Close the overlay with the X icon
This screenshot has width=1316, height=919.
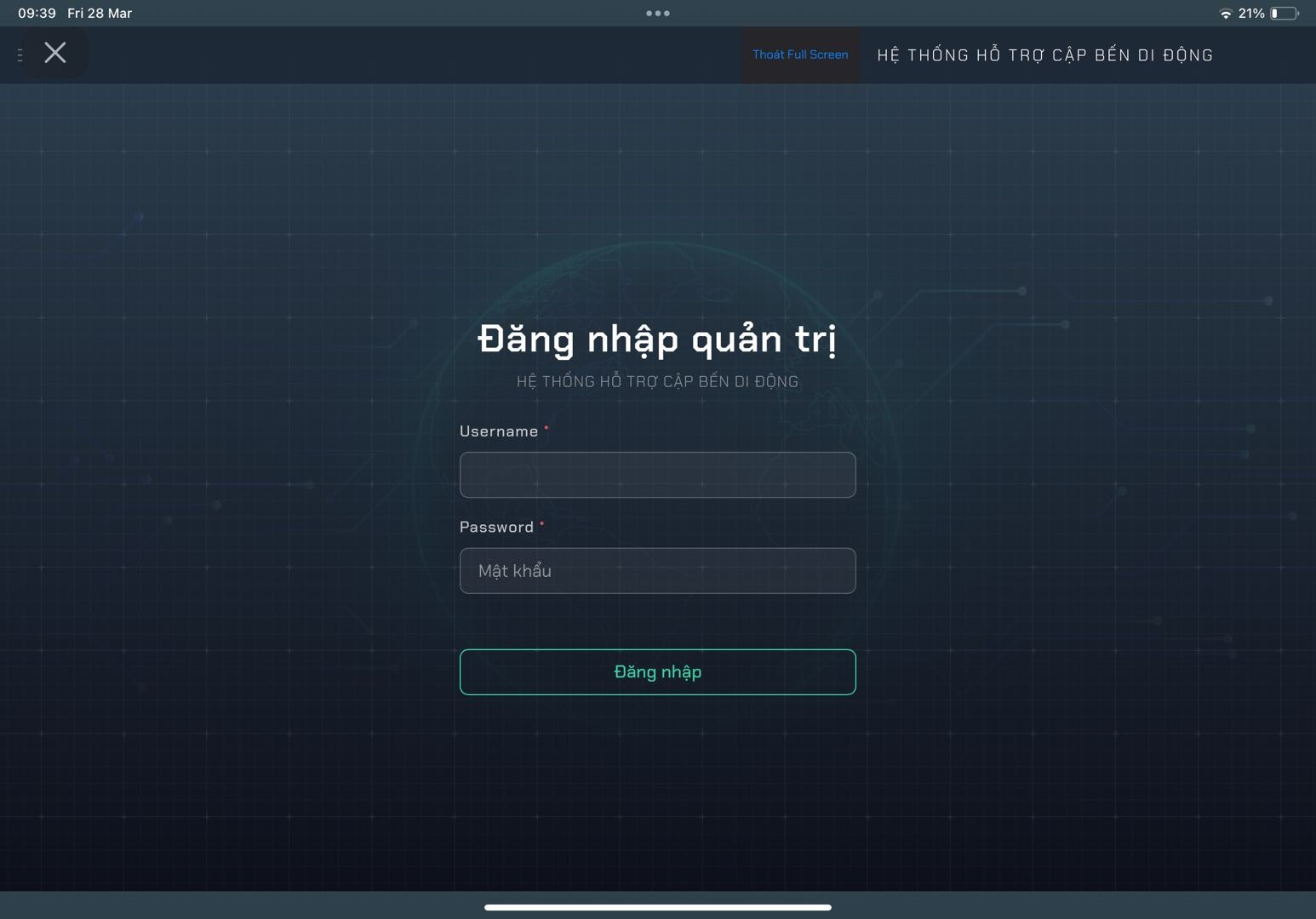pyautogui.click(x=55, y=53)
